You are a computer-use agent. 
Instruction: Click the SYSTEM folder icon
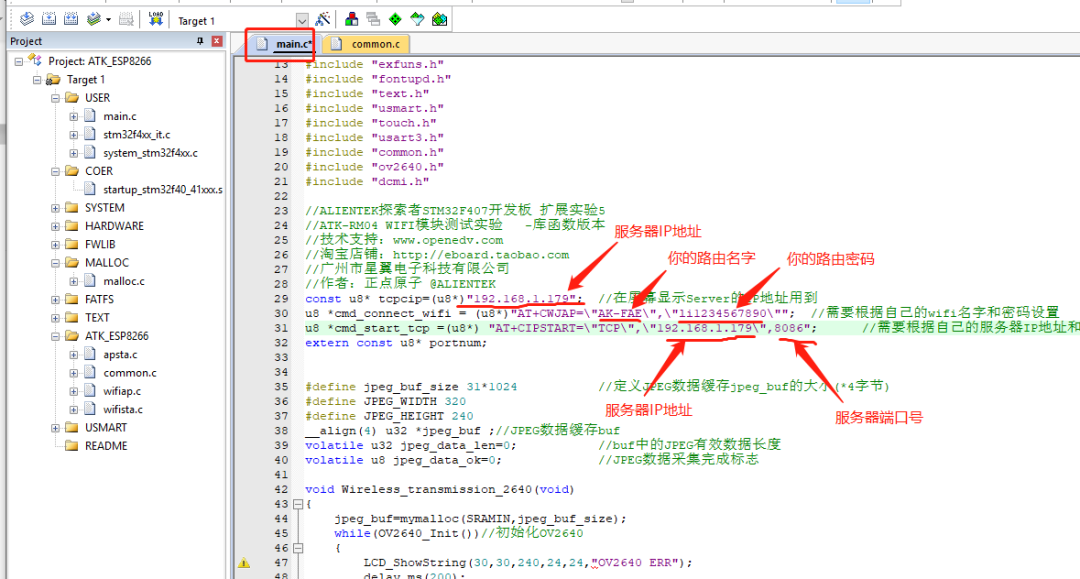72,207
